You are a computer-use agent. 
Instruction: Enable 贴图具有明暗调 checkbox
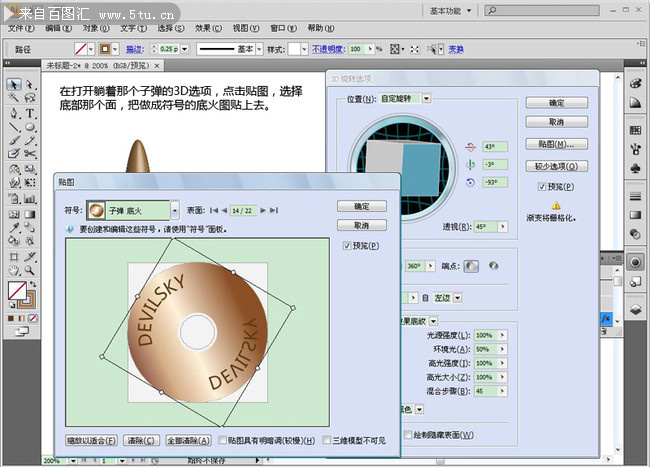[221, 440]
